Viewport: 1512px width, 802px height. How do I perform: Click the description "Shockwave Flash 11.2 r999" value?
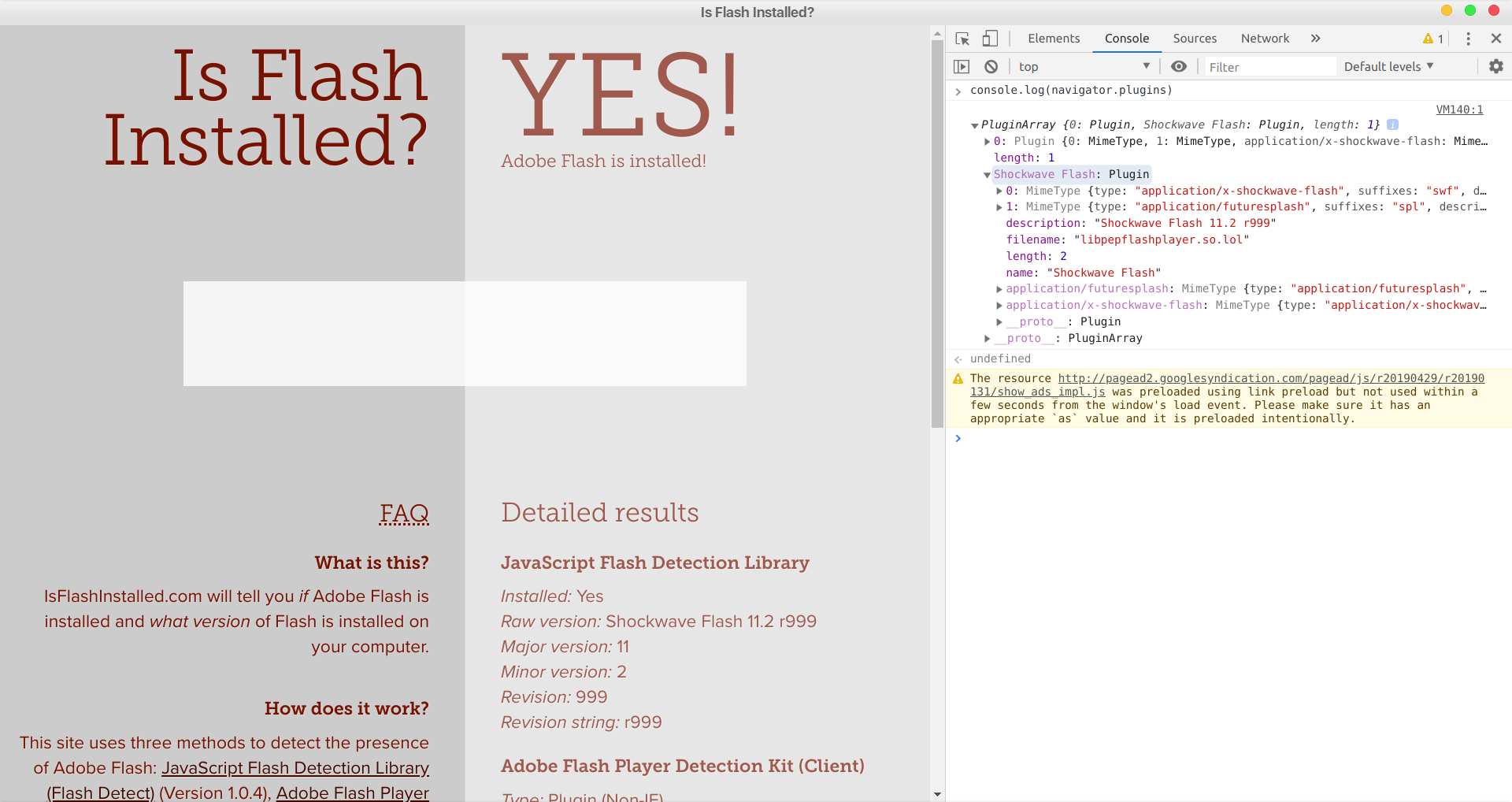pos(1184,224)
